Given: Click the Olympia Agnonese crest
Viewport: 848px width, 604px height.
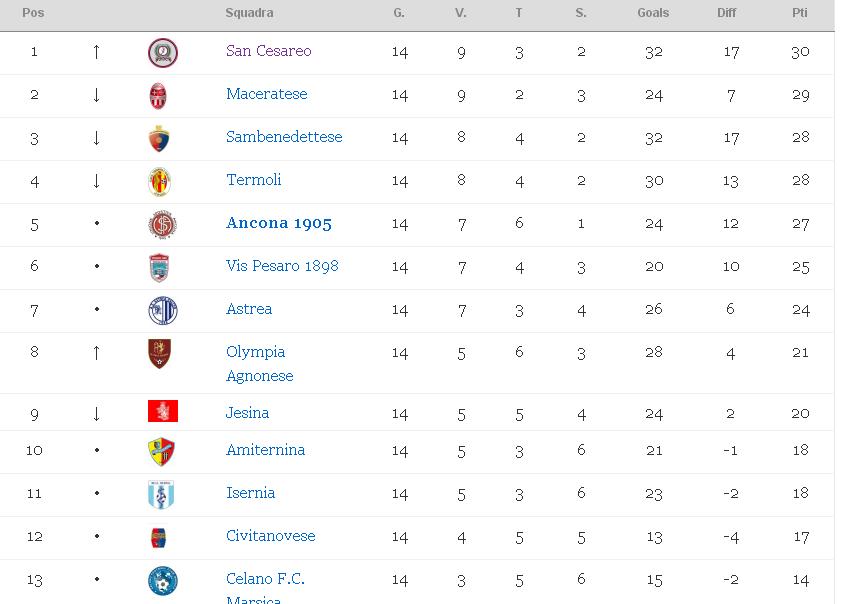Looking at the screenshot, I should [160, 354].
